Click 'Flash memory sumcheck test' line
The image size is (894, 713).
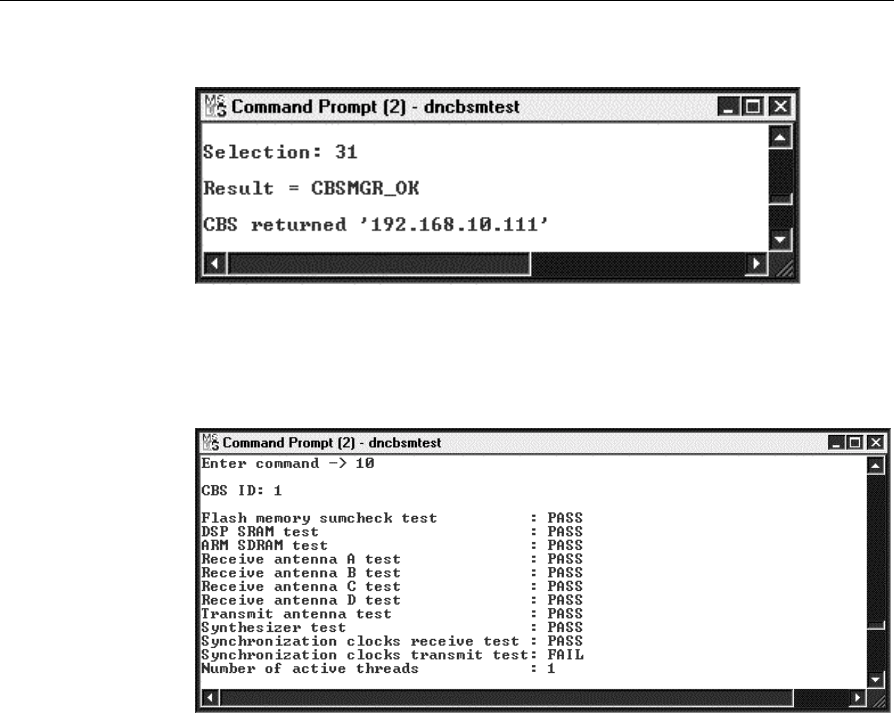(392, 518)
